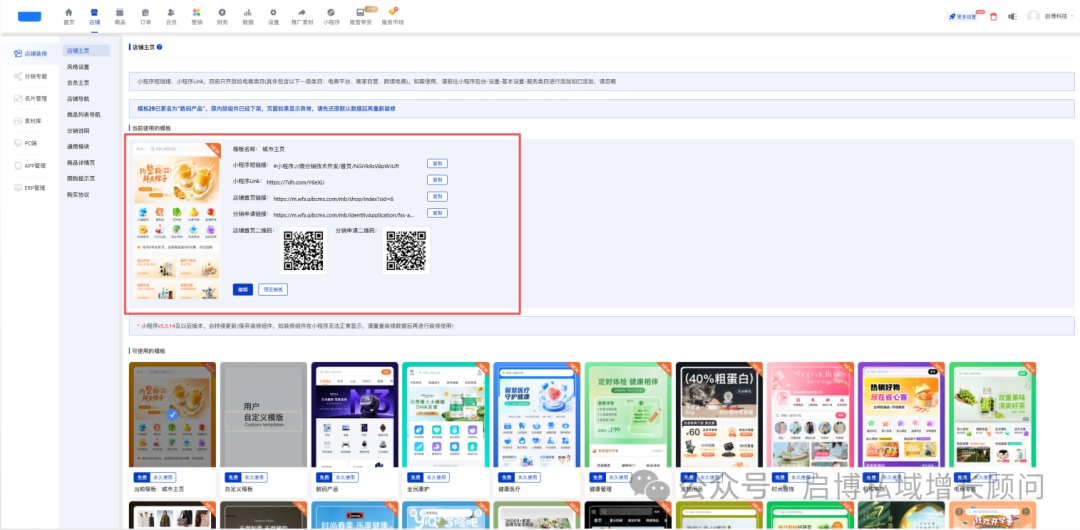Image resolution: width=1080 pixels, height=530 pixels.
Task: Select the 热销好物 template thumbnail
Action: click(901, 415)
